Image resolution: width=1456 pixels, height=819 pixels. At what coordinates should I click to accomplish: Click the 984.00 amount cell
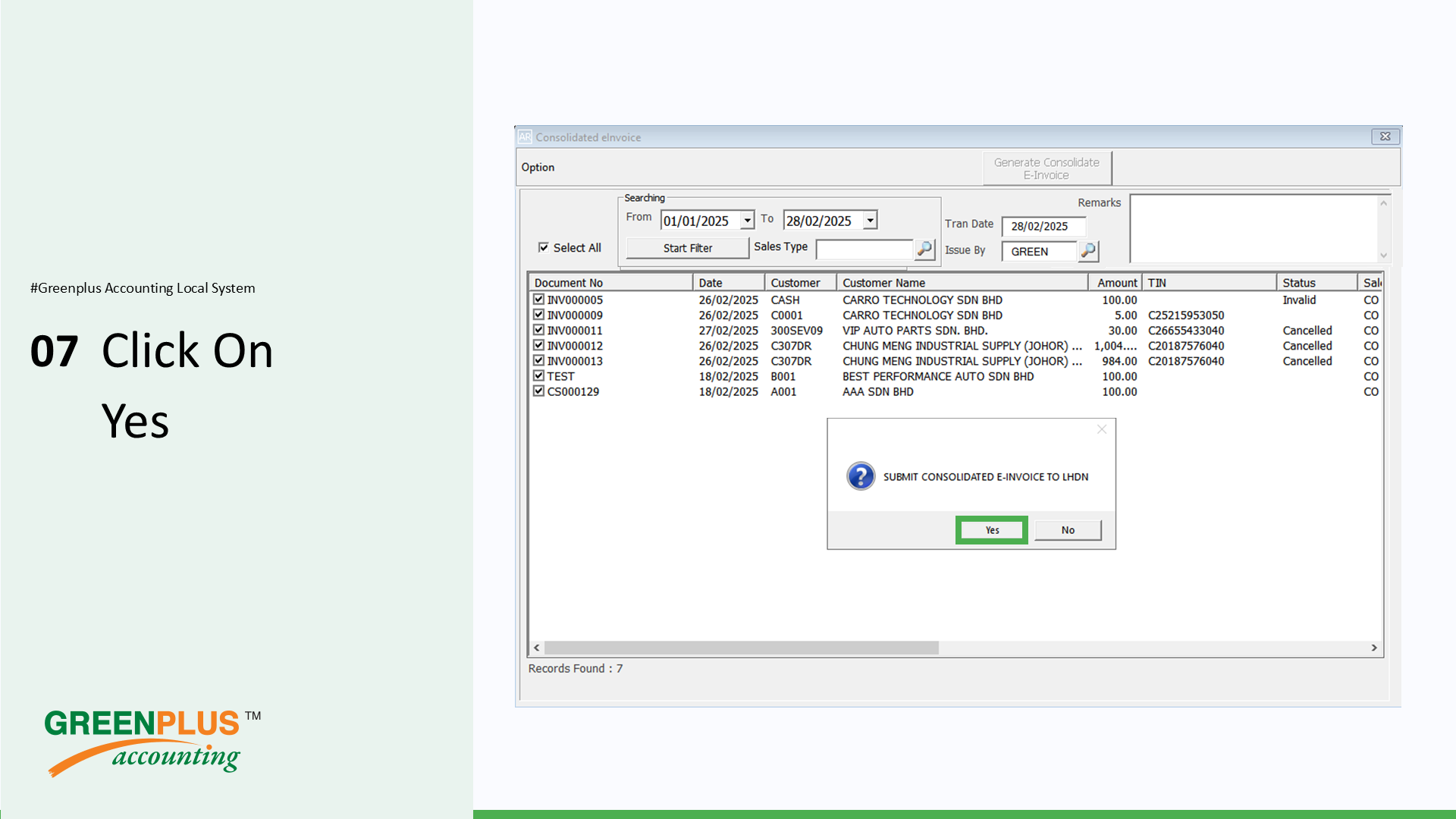[1119, 362]
